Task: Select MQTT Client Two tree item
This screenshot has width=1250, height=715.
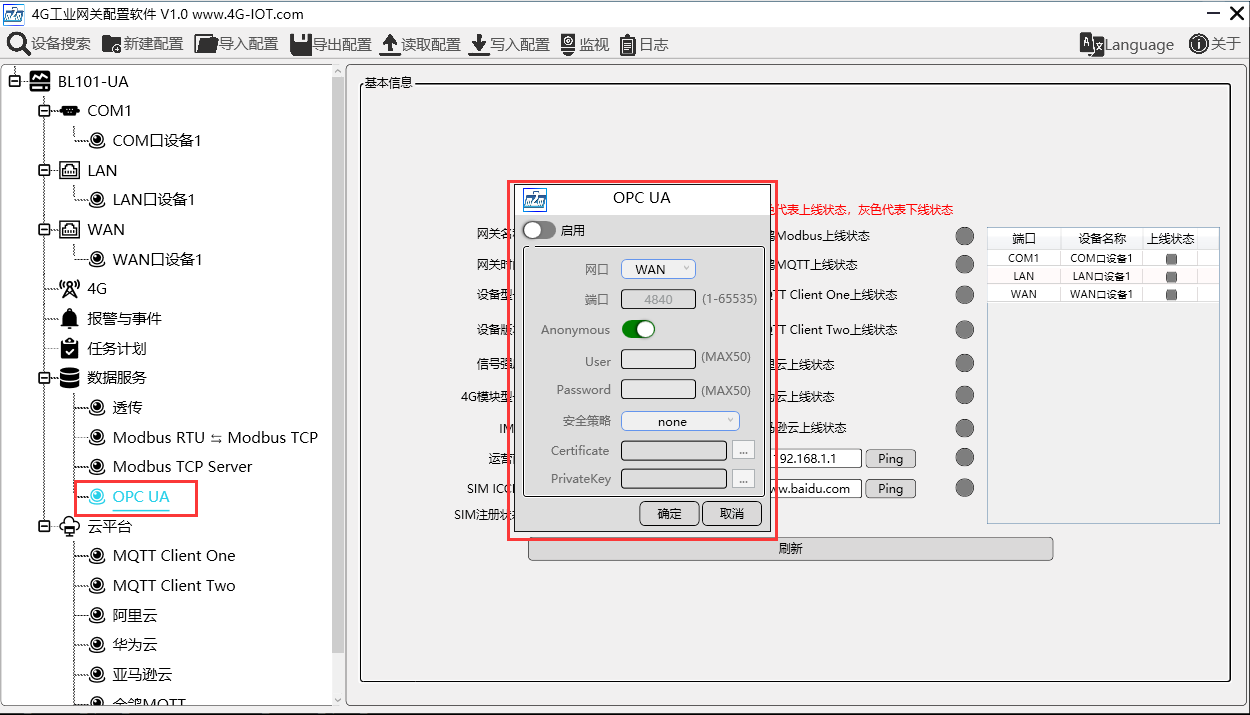Action: tap(174, 586)
